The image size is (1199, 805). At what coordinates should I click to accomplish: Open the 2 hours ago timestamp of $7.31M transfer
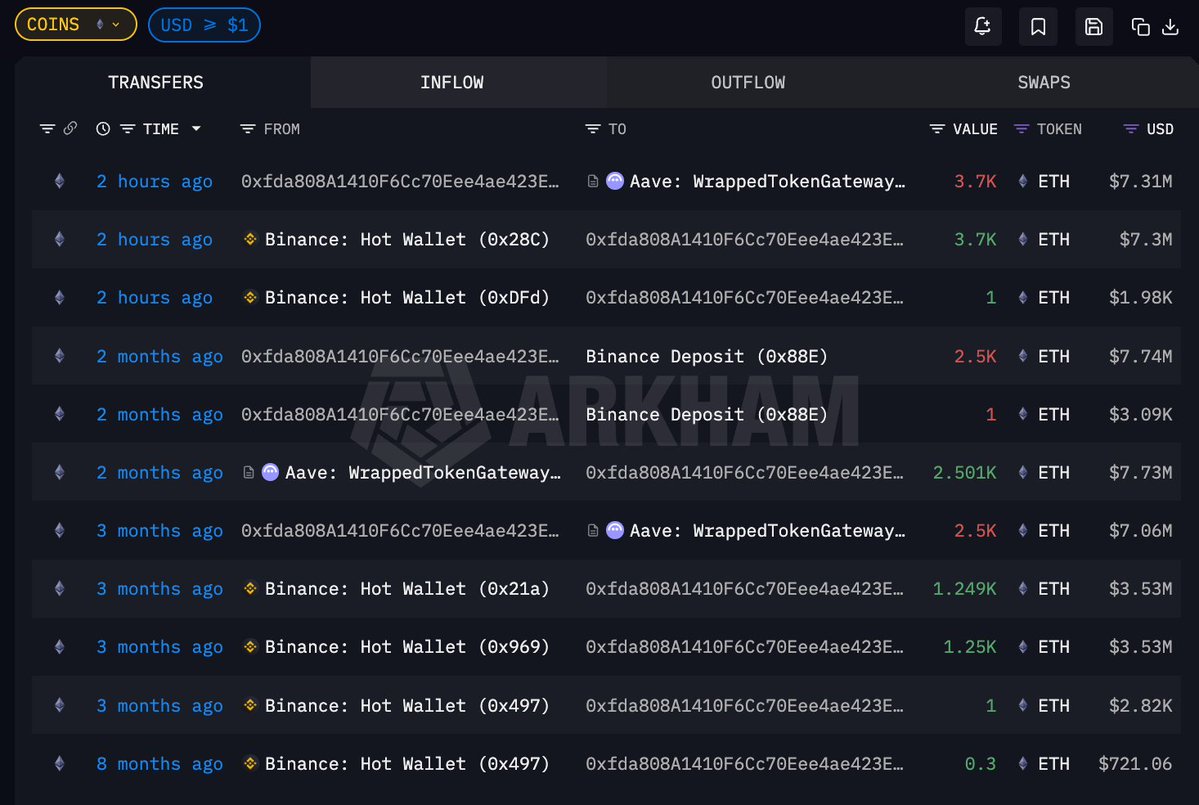click(x=154, y=181)
